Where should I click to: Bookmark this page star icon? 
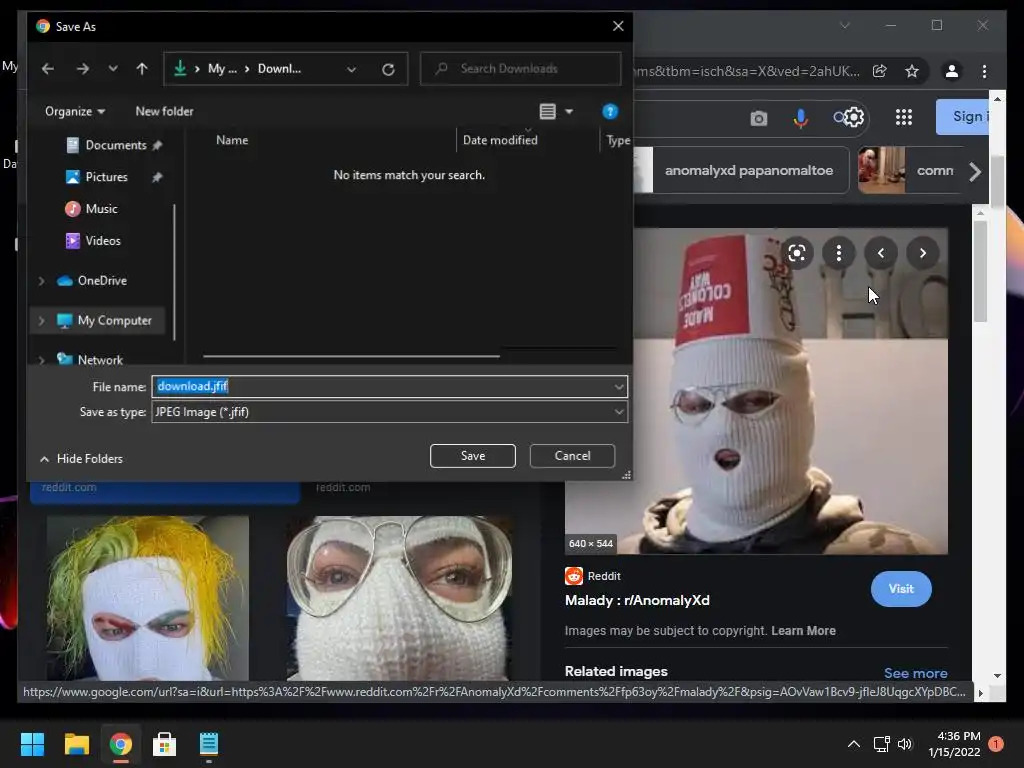pyautogui.click(x=912, y=71)
